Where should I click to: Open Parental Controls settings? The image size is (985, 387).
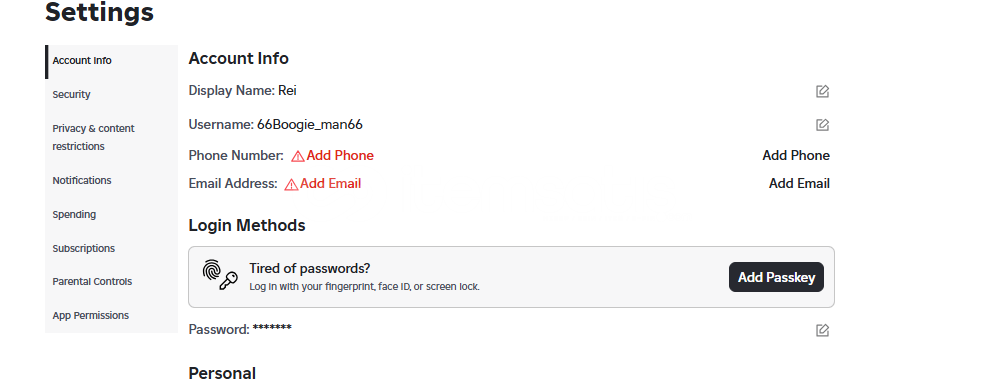92,281
